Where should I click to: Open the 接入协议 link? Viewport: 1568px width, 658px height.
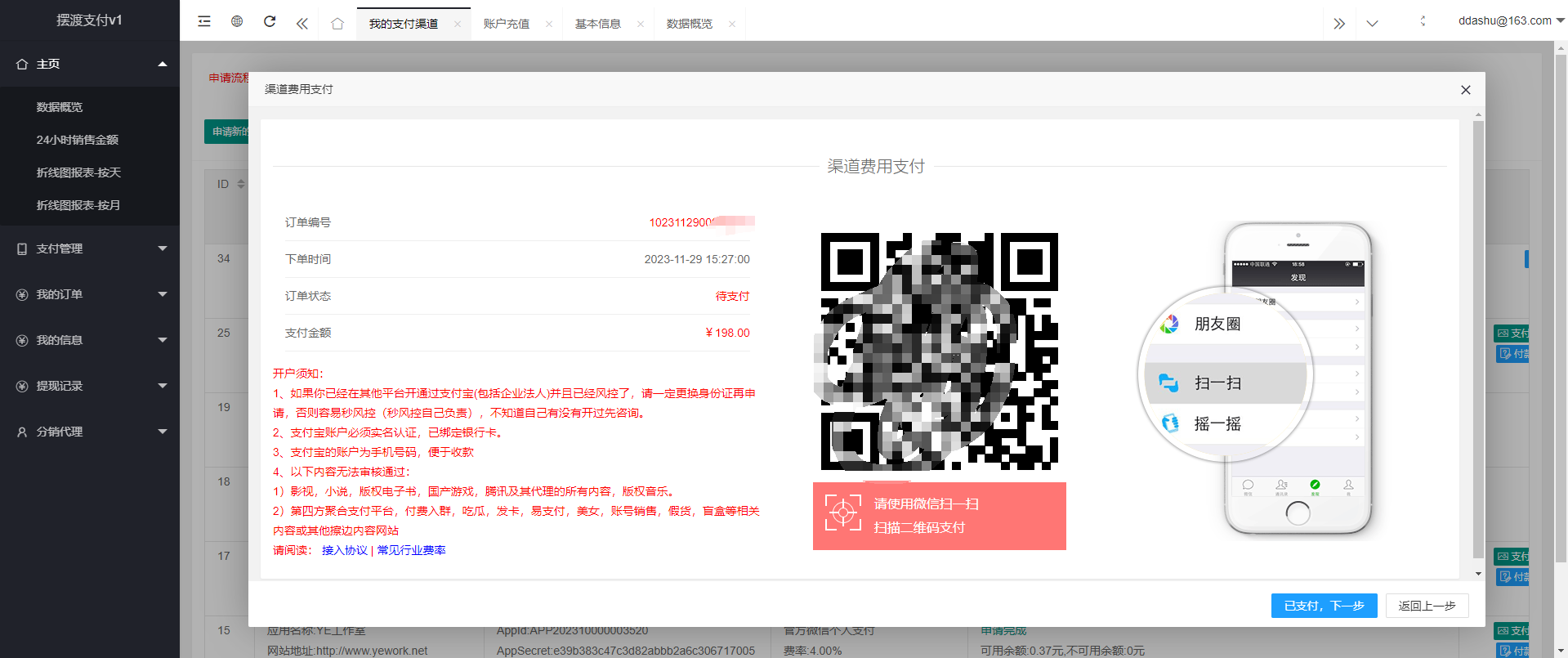point(345,550)
